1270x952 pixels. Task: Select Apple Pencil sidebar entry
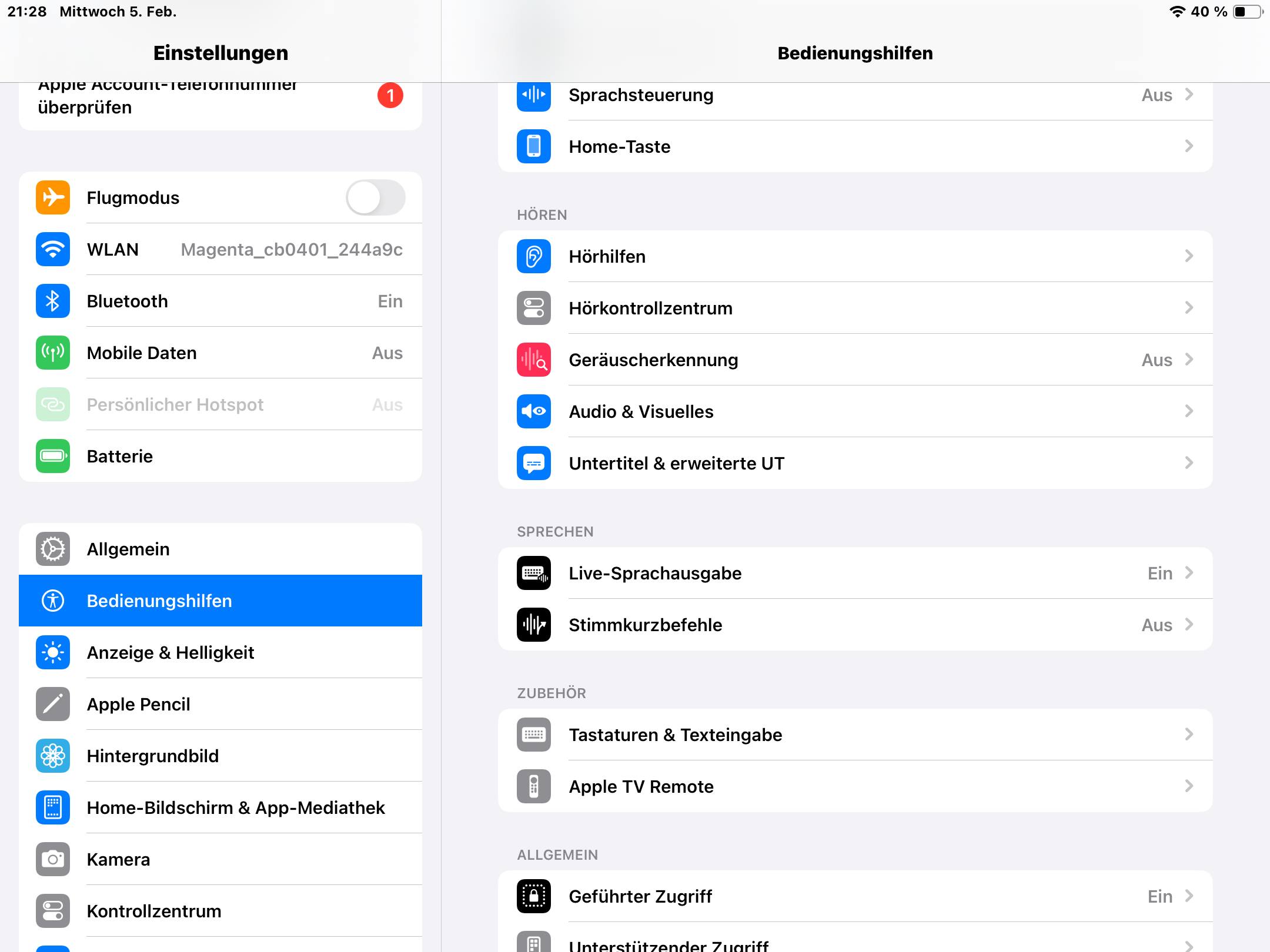pyautogui.click(x=220, y=704)
